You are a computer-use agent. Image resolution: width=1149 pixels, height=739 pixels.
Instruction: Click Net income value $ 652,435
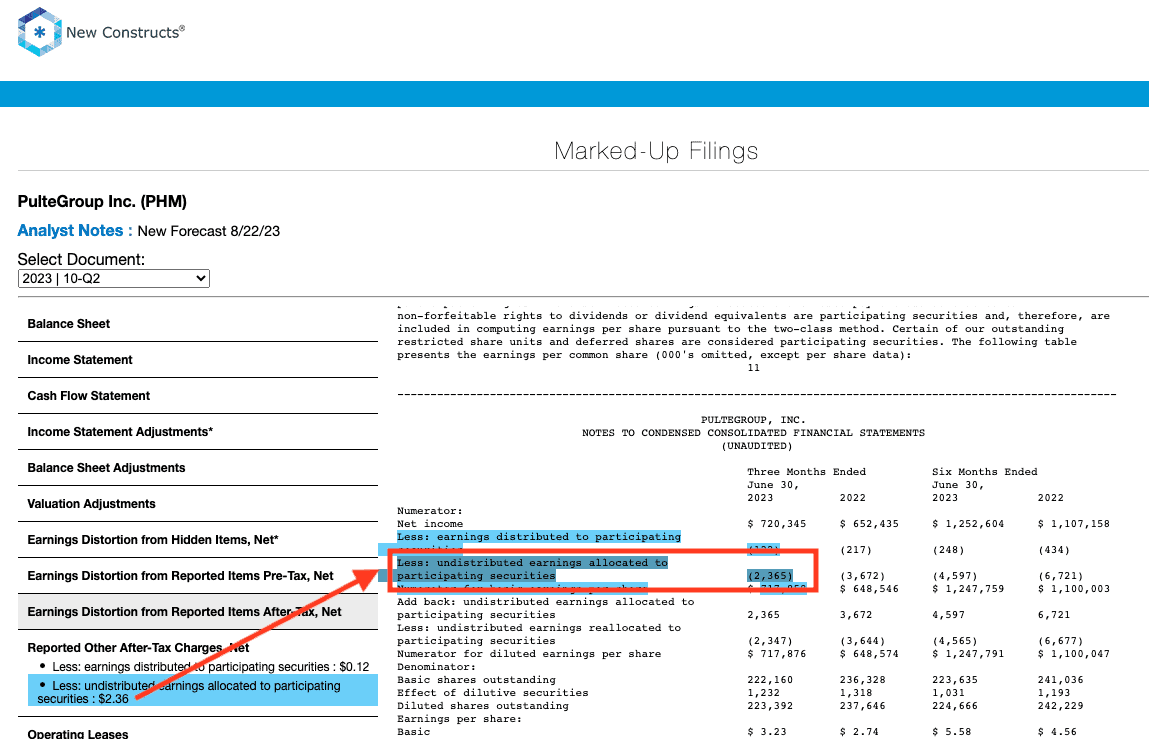tap(869, 524)
